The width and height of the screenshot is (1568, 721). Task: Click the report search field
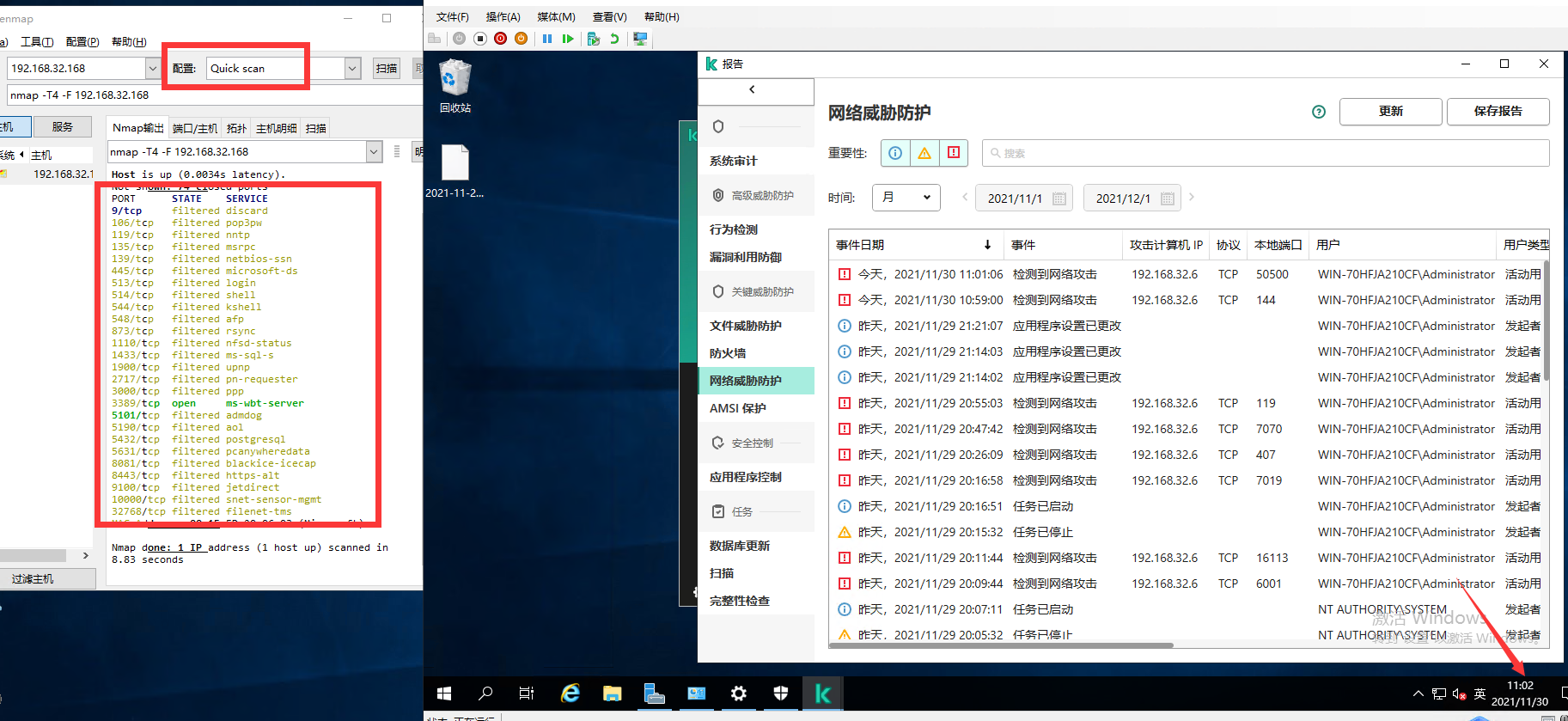1266,153
